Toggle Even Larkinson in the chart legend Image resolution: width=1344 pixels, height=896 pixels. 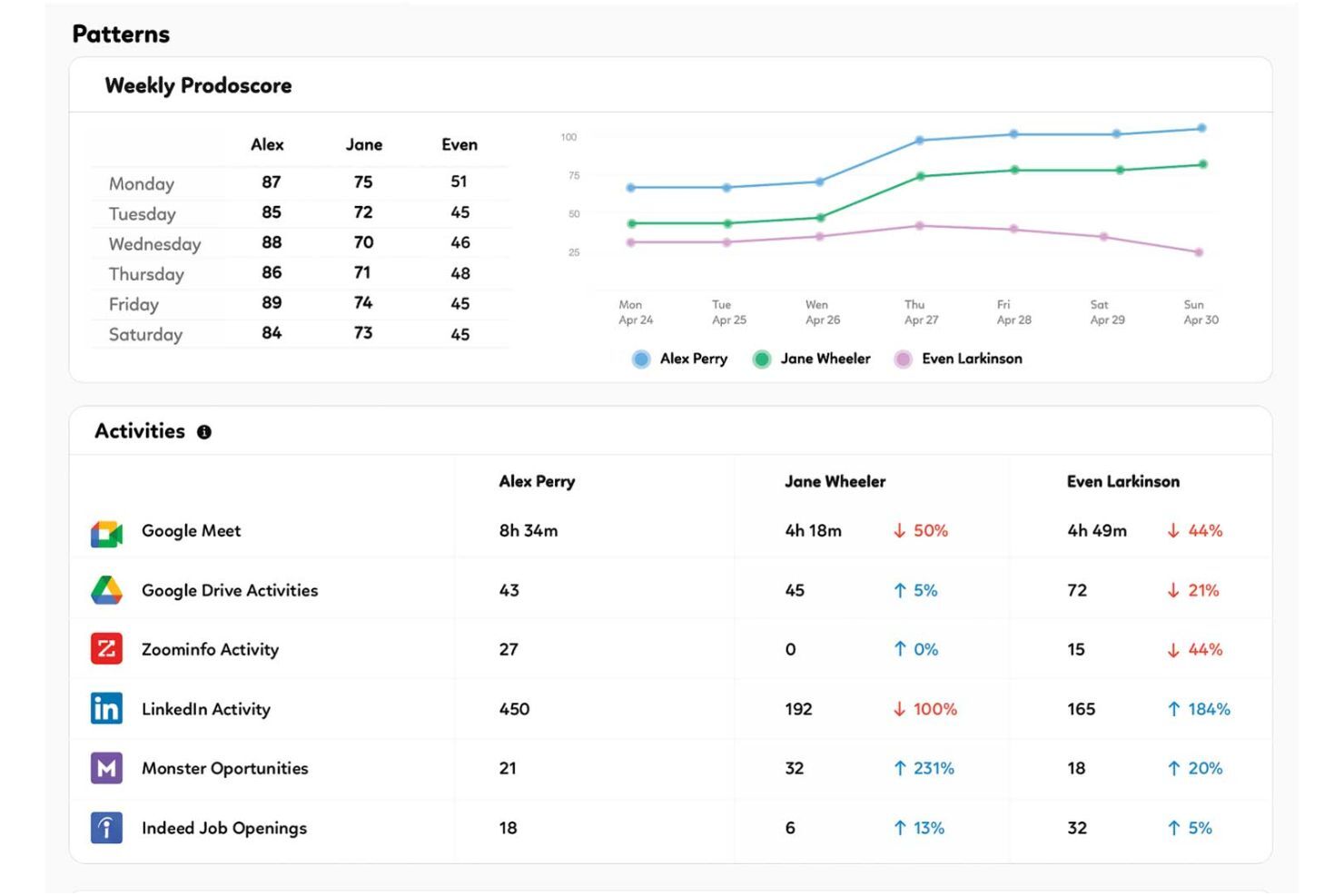click(x=958, y=359)
